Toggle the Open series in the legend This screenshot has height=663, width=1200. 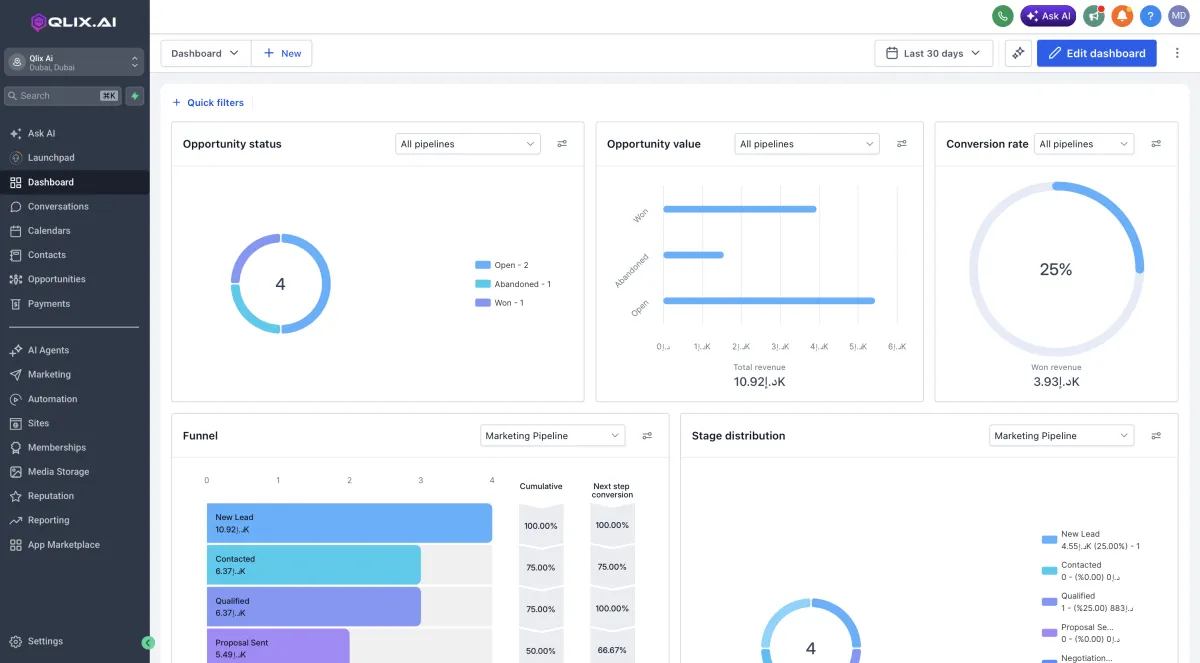[502, 265]
